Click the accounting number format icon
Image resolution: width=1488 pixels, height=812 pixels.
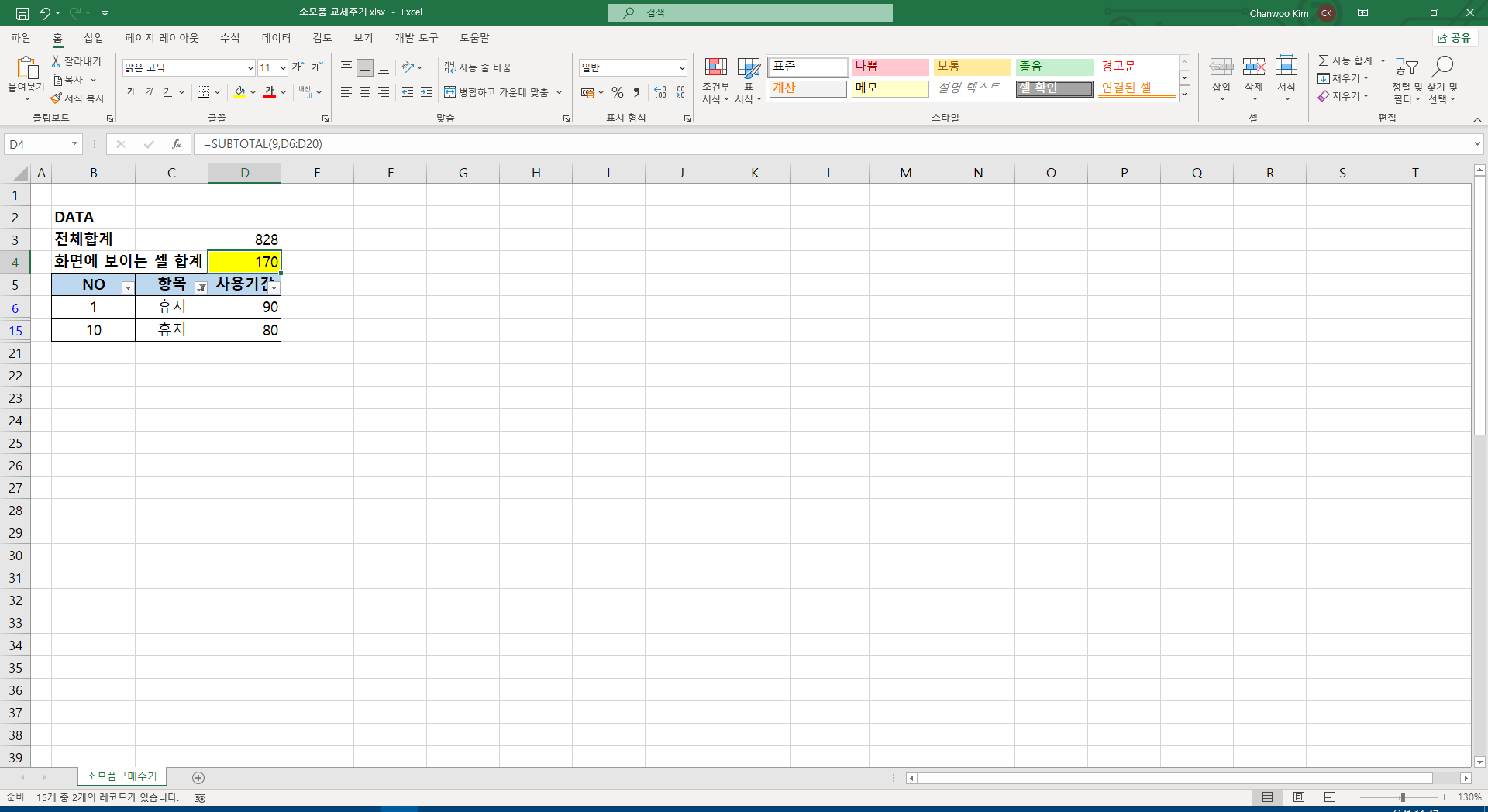[587, 92]
